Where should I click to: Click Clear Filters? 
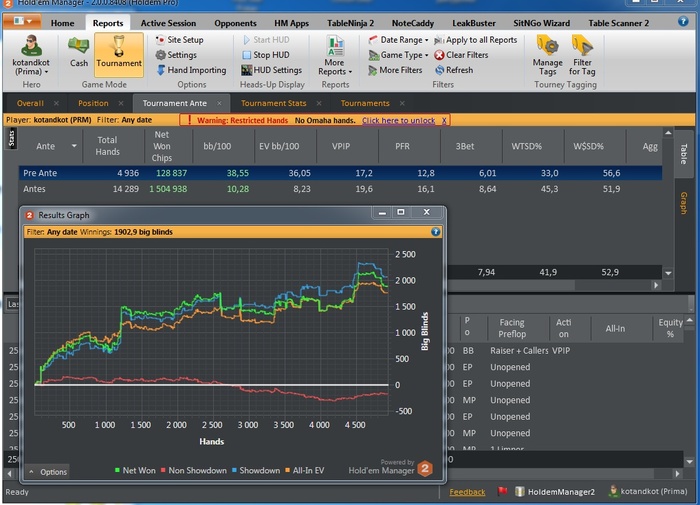461,55
